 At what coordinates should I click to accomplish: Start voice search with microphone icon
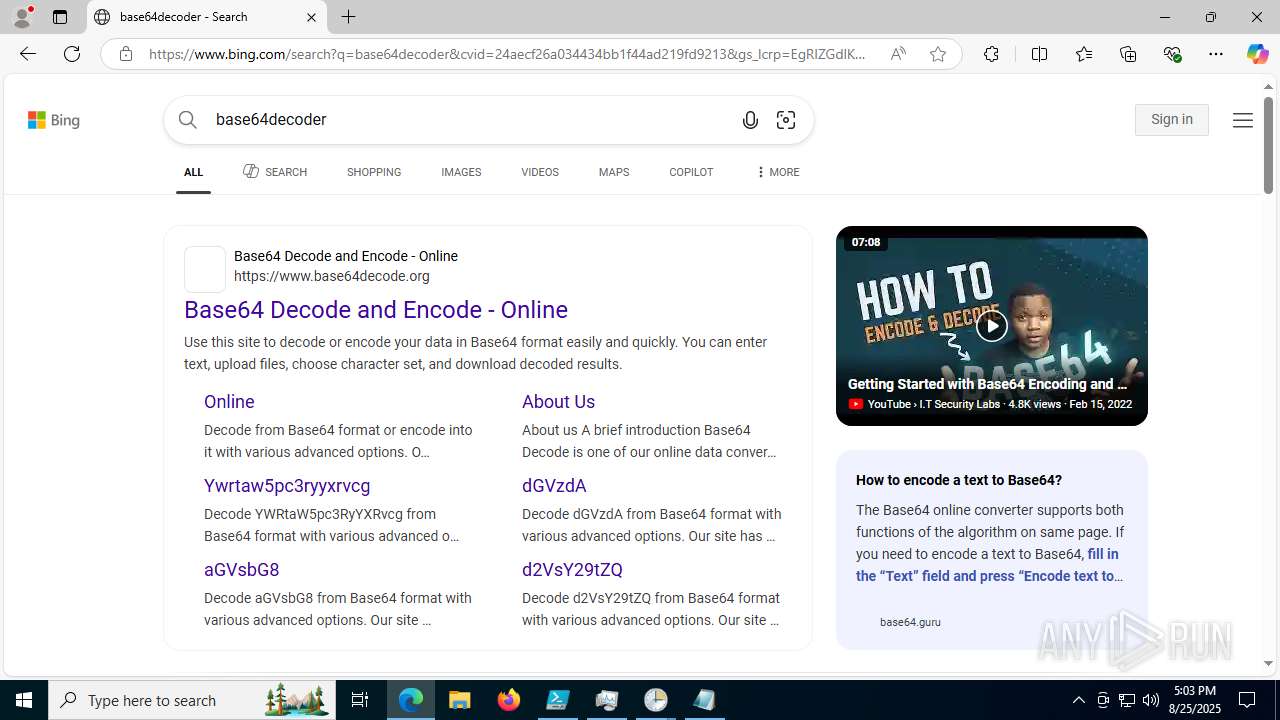(x=750, y=120)
